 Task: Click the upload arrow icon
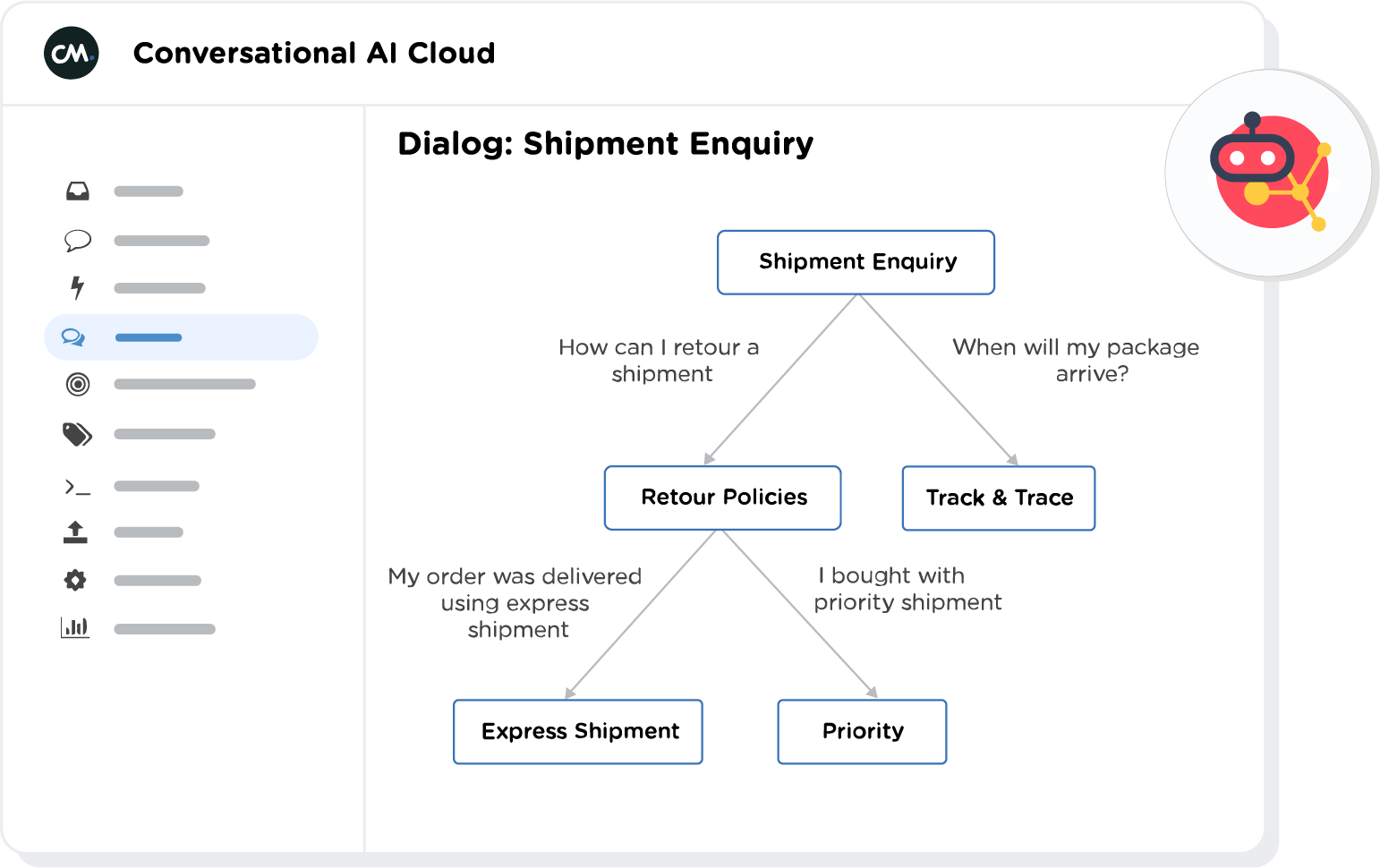(x=76, y=532)
